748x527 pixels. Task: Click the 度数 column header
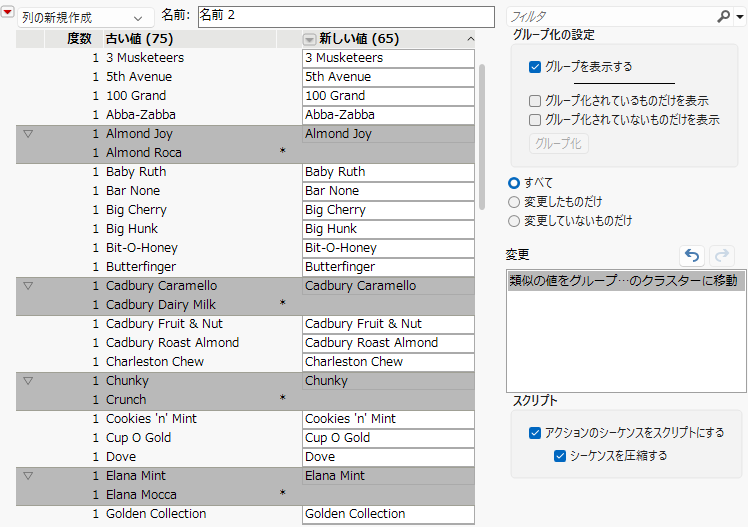pos(74,39)
